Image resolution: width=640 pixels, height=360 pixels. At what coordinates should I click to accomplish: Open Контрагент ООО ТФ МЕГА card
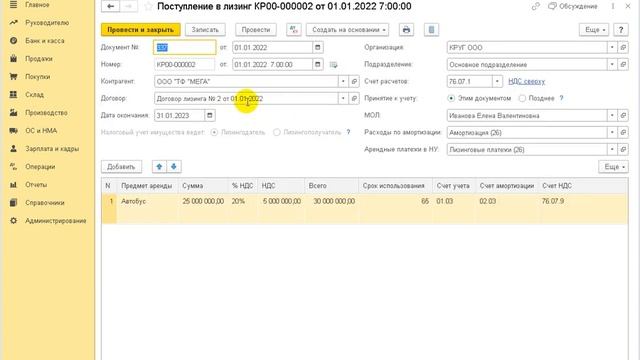coord(354,82)
